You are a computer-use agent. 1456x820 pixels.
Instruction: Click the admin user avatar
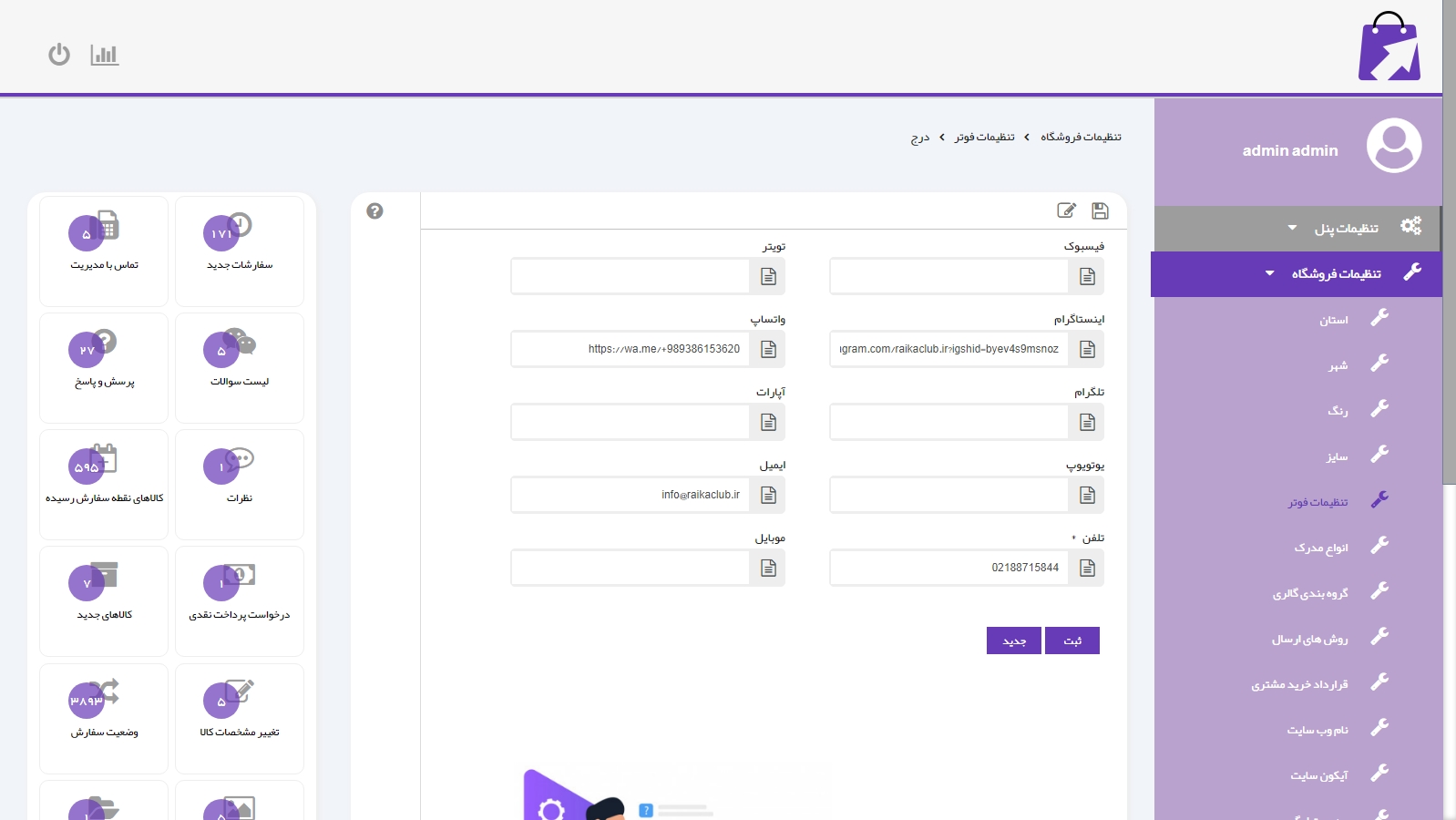pyautogui.click(x=1393, y=146)
